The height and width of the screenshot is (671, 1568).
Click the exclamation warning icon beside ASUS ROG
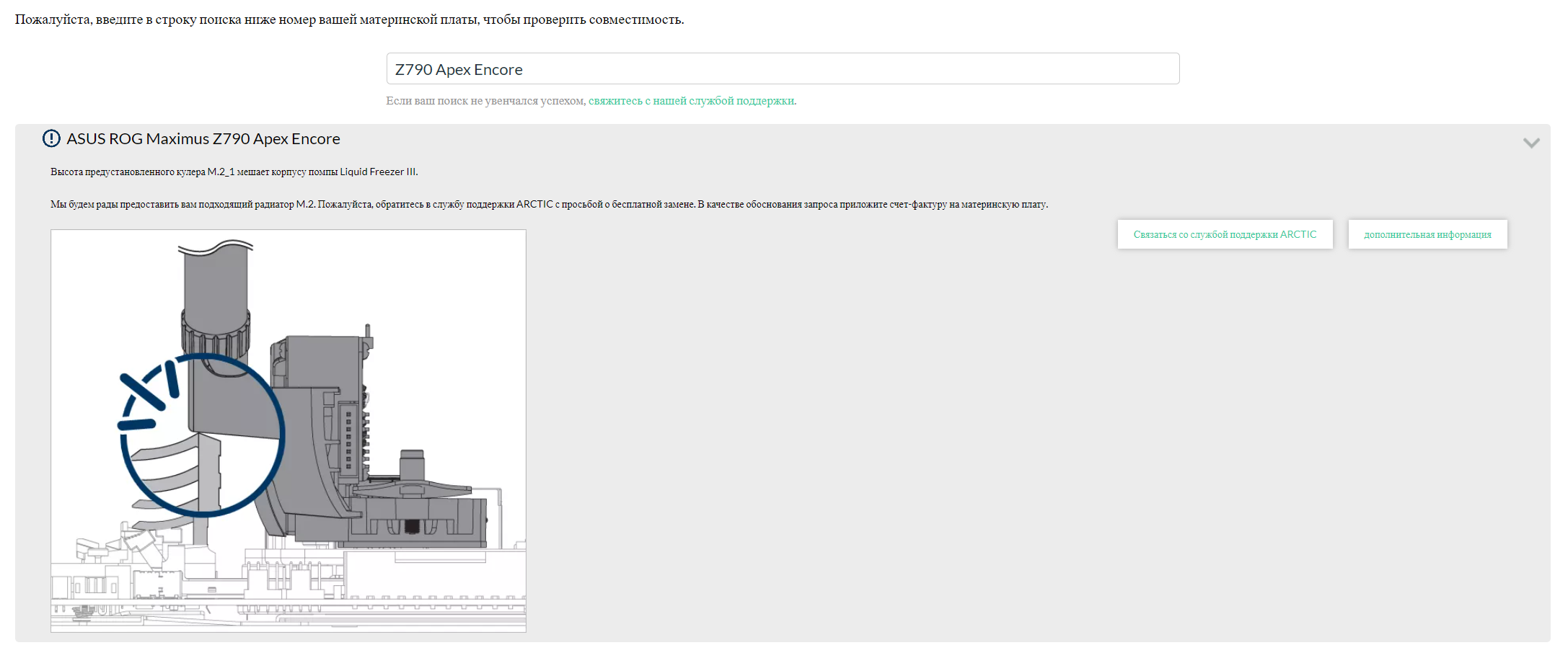(x=51, y=138)
